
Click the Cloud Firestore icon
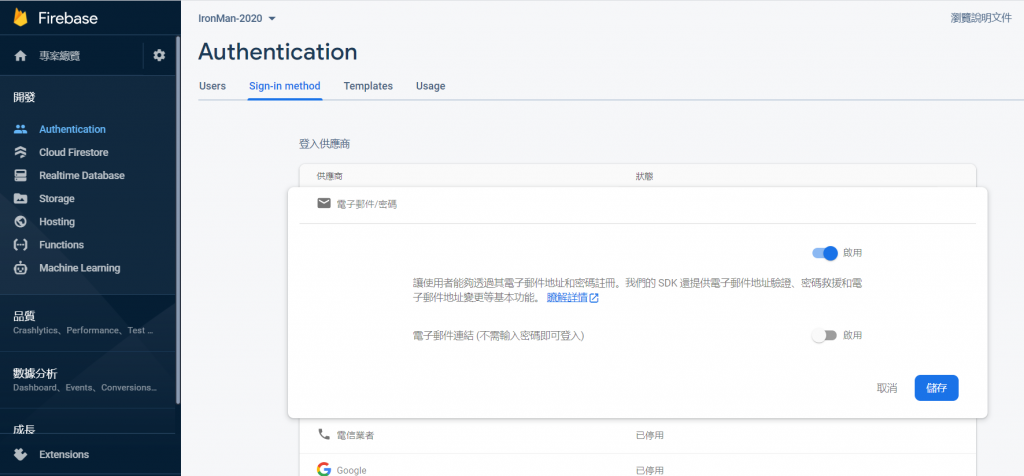tap(20, 152)
